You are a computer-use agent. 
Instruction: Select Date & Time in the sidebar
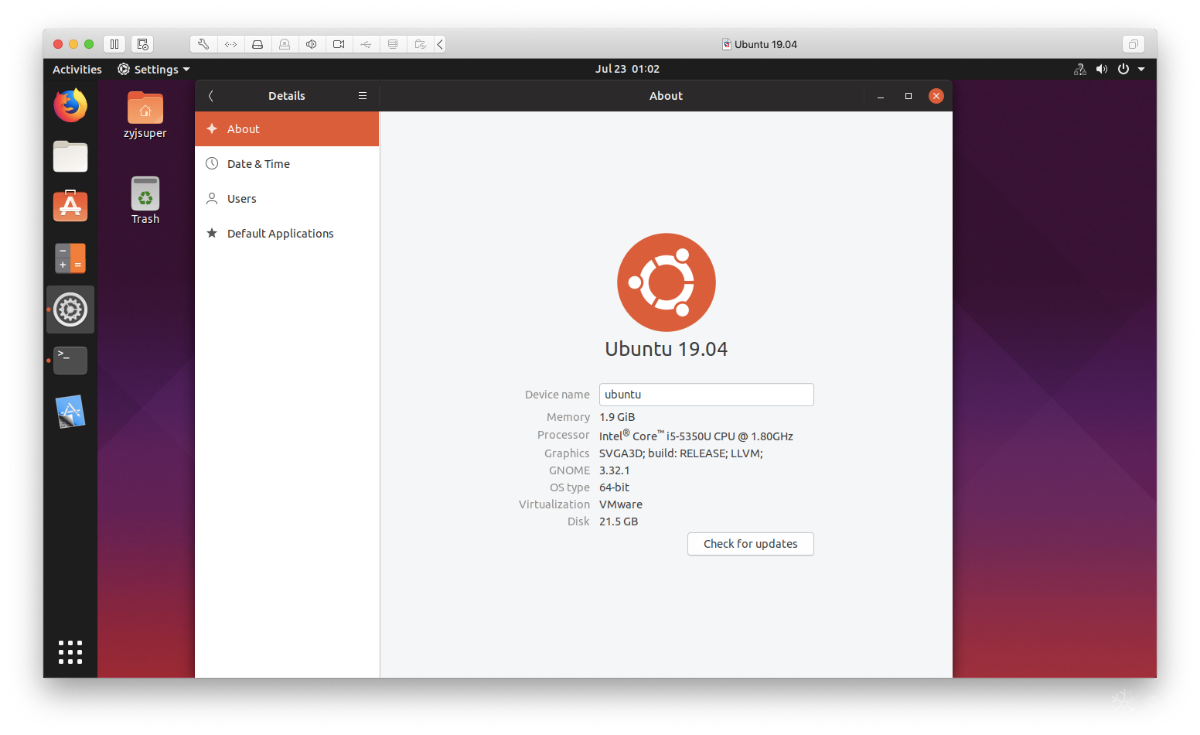point(287,164)
